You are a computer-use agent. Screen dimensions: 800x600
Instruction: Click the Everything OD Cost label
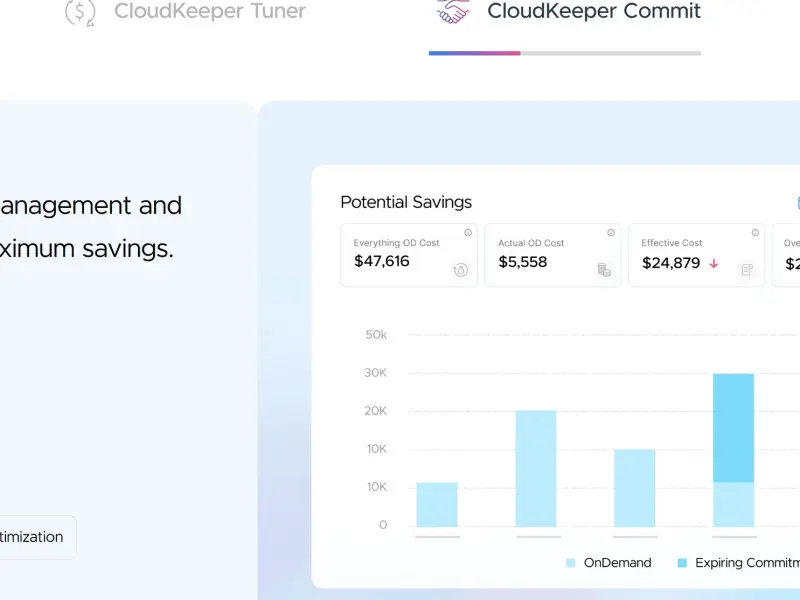click(x=396, y=243)
